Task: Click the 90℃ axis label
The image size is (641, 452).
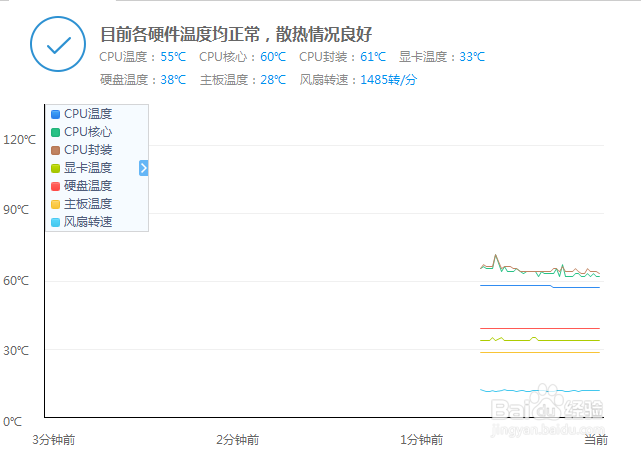Action: (16, 210)
